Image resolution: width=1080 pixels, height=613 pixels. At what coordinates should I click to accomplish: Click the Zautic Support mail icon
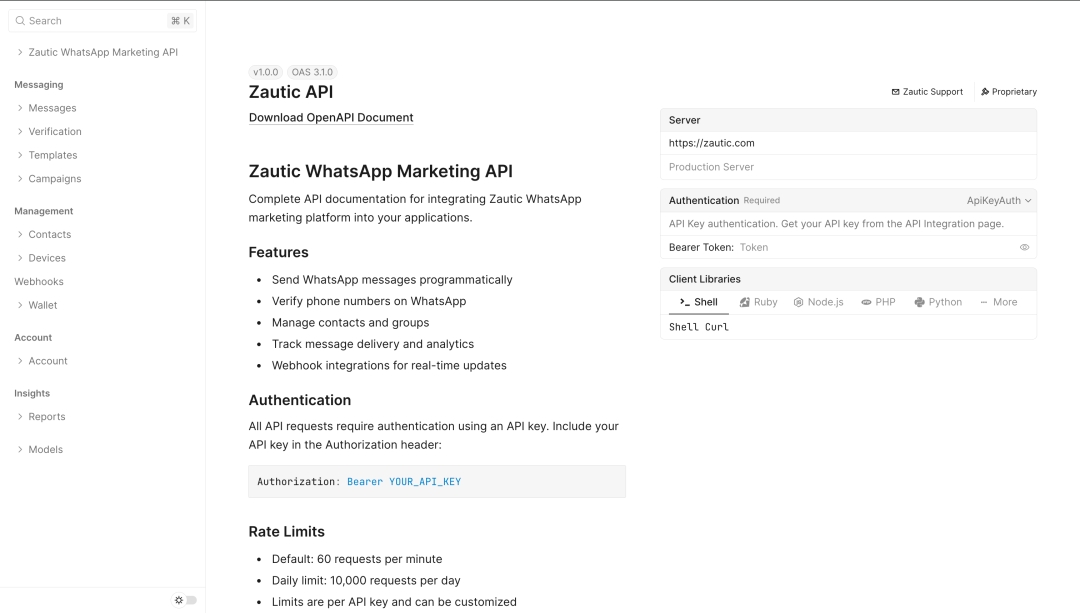(x=896, y=92)
